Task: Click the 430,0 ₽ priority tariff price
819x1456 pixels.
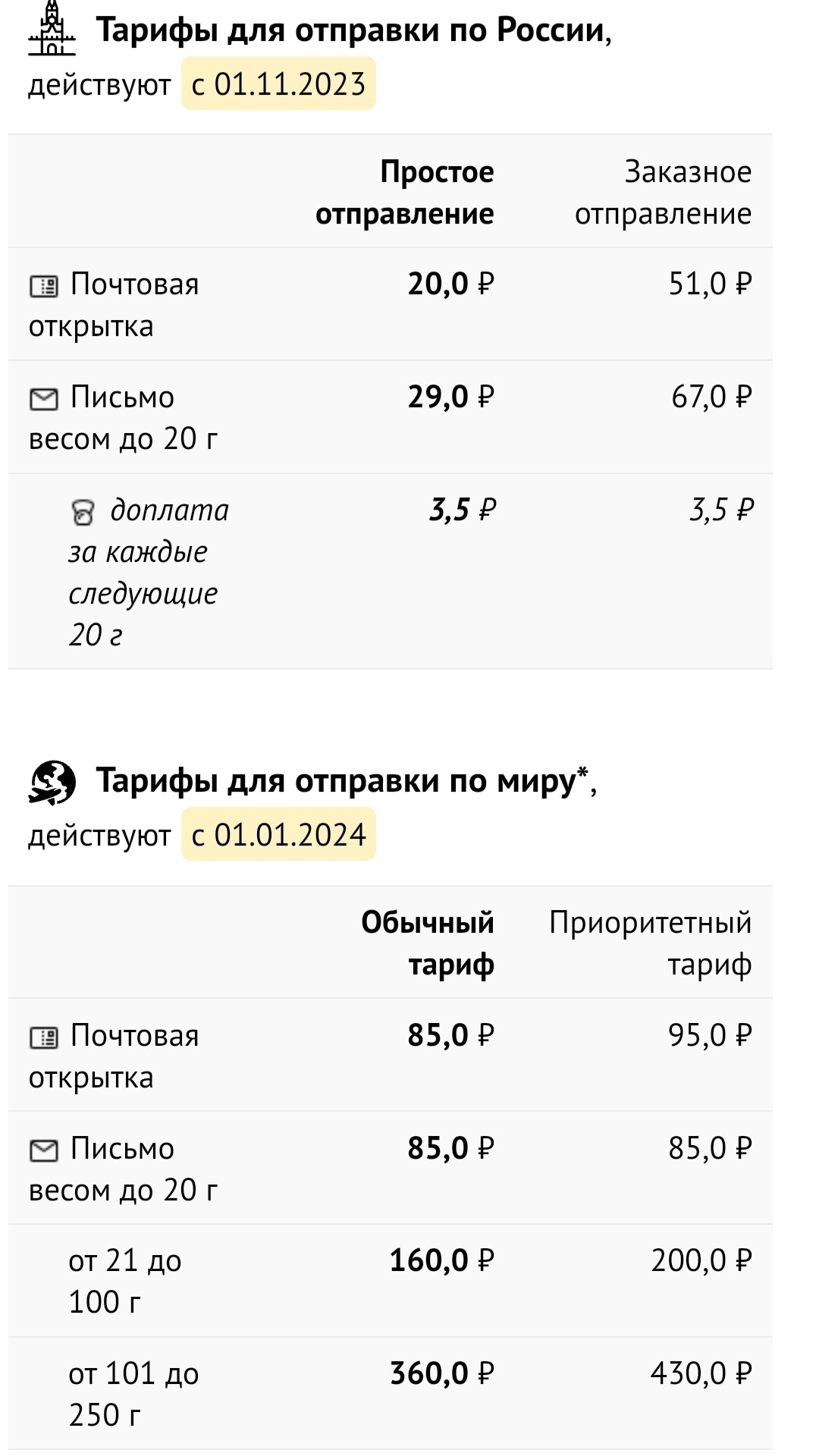Action: pos(701,1373)
